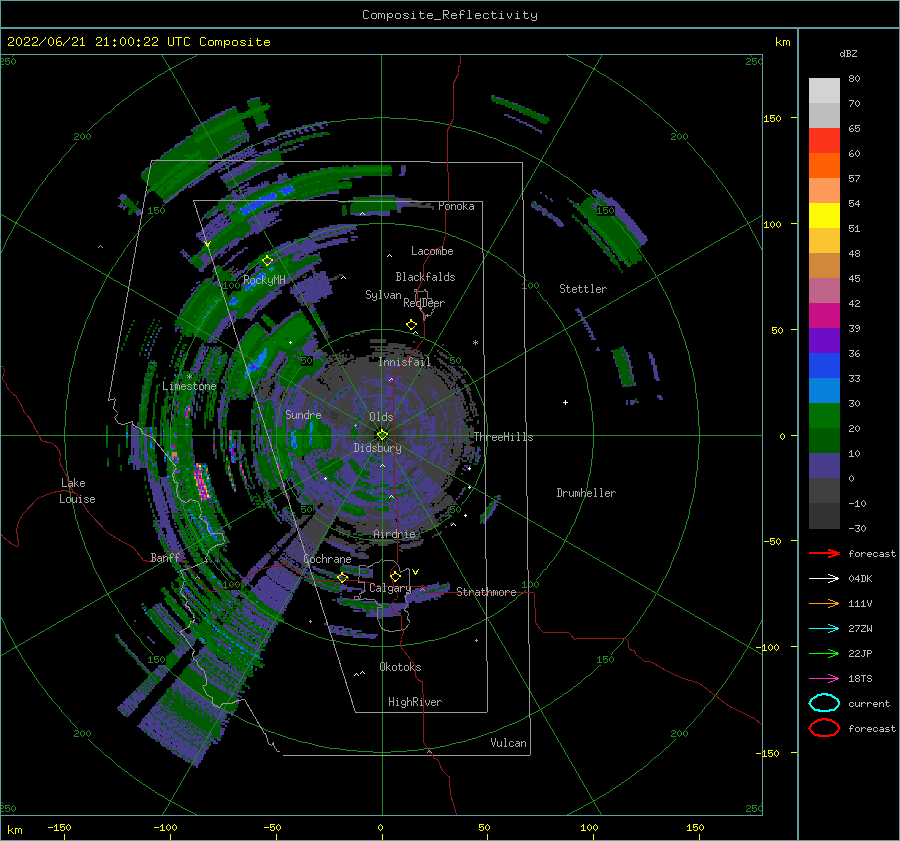Click the Strathmore label
900x841 pixels.
[x=486, y=592]
